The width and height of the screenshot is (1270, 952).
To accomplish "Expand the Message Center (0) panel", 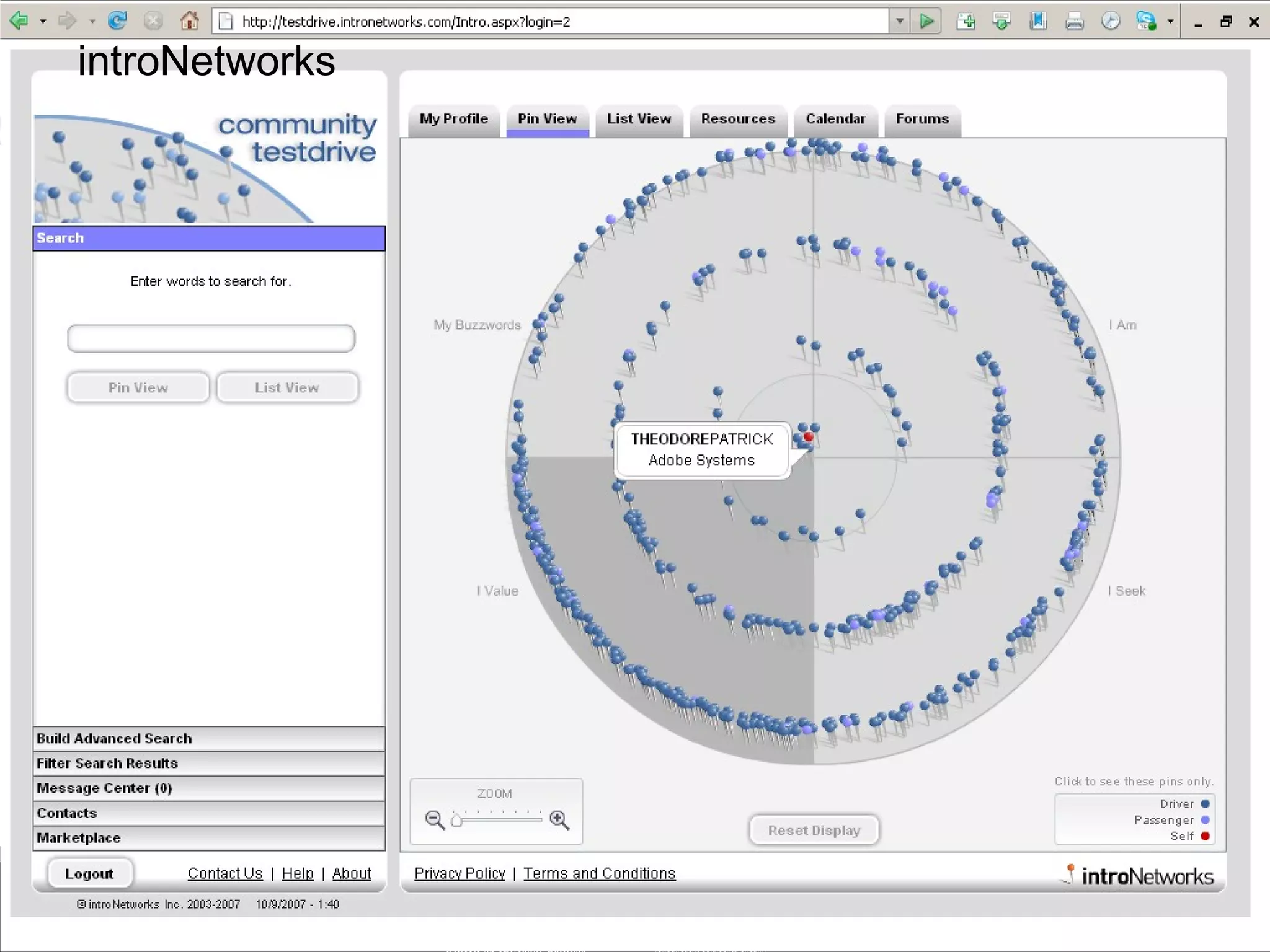I will point(209,788).
